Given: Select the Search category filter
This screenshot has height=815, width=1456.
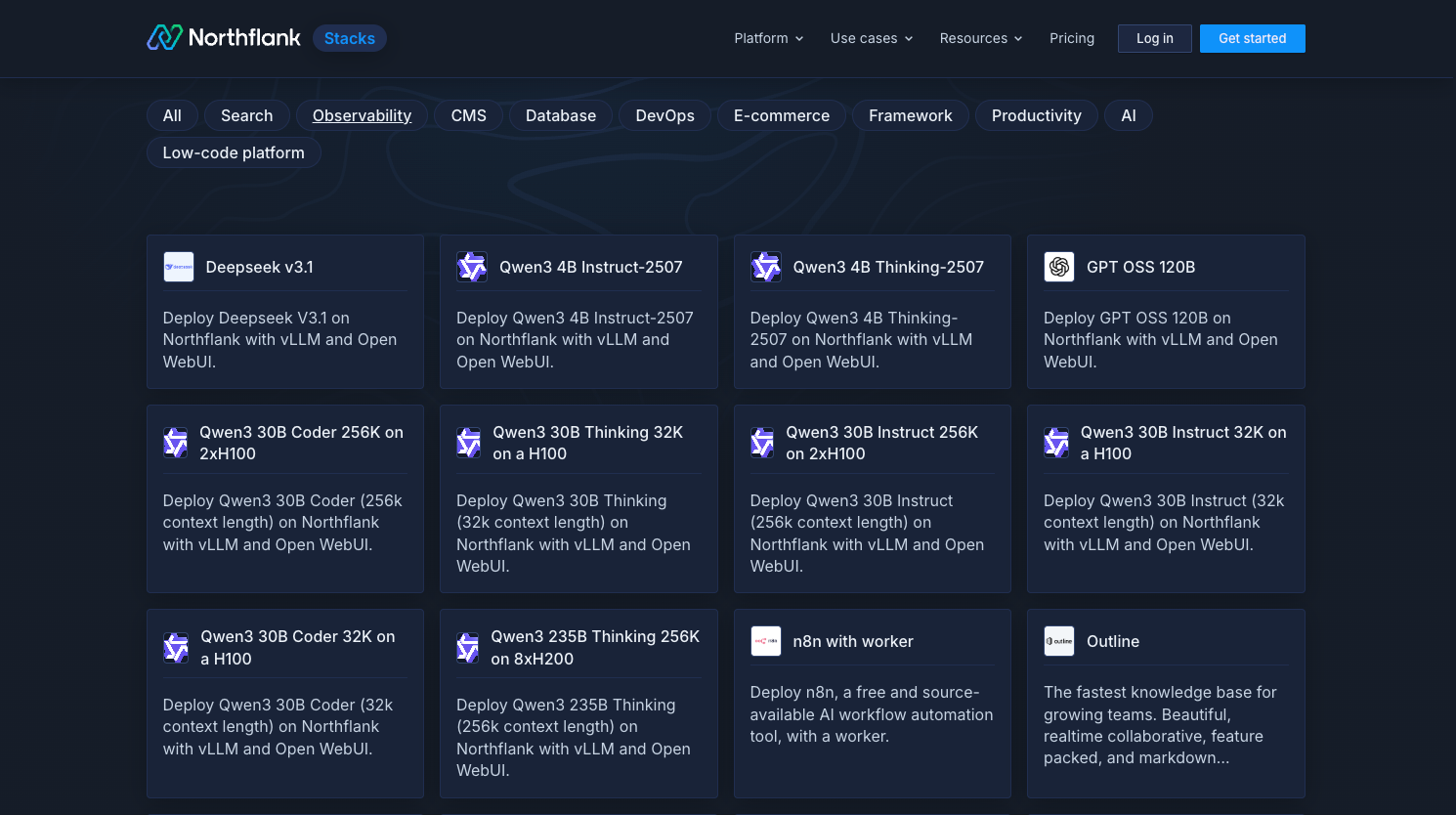Looking at the screenshot, I should click(247, 115).
